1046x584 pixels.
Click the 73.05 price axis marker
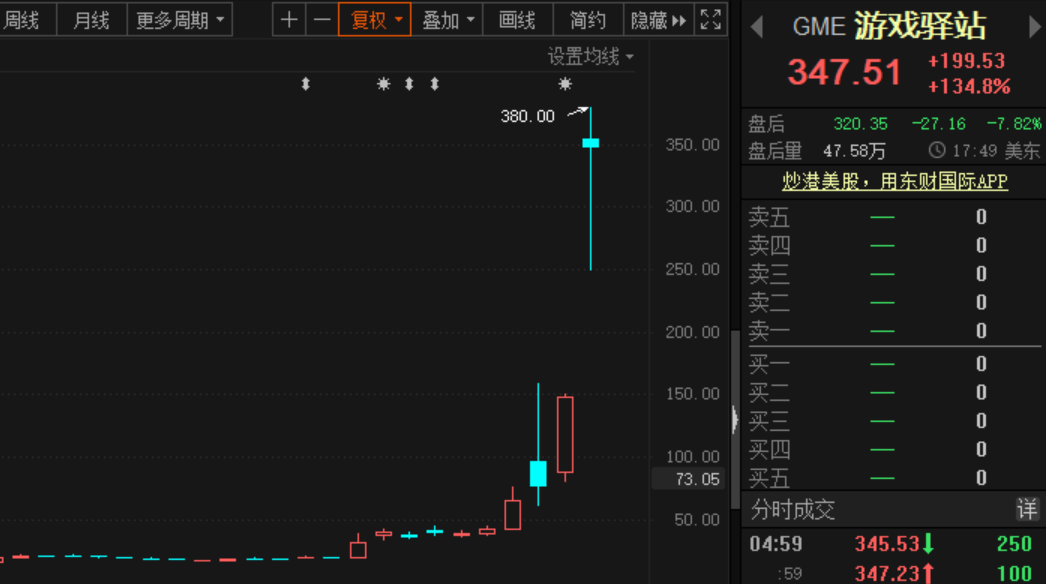pos(688,479)
